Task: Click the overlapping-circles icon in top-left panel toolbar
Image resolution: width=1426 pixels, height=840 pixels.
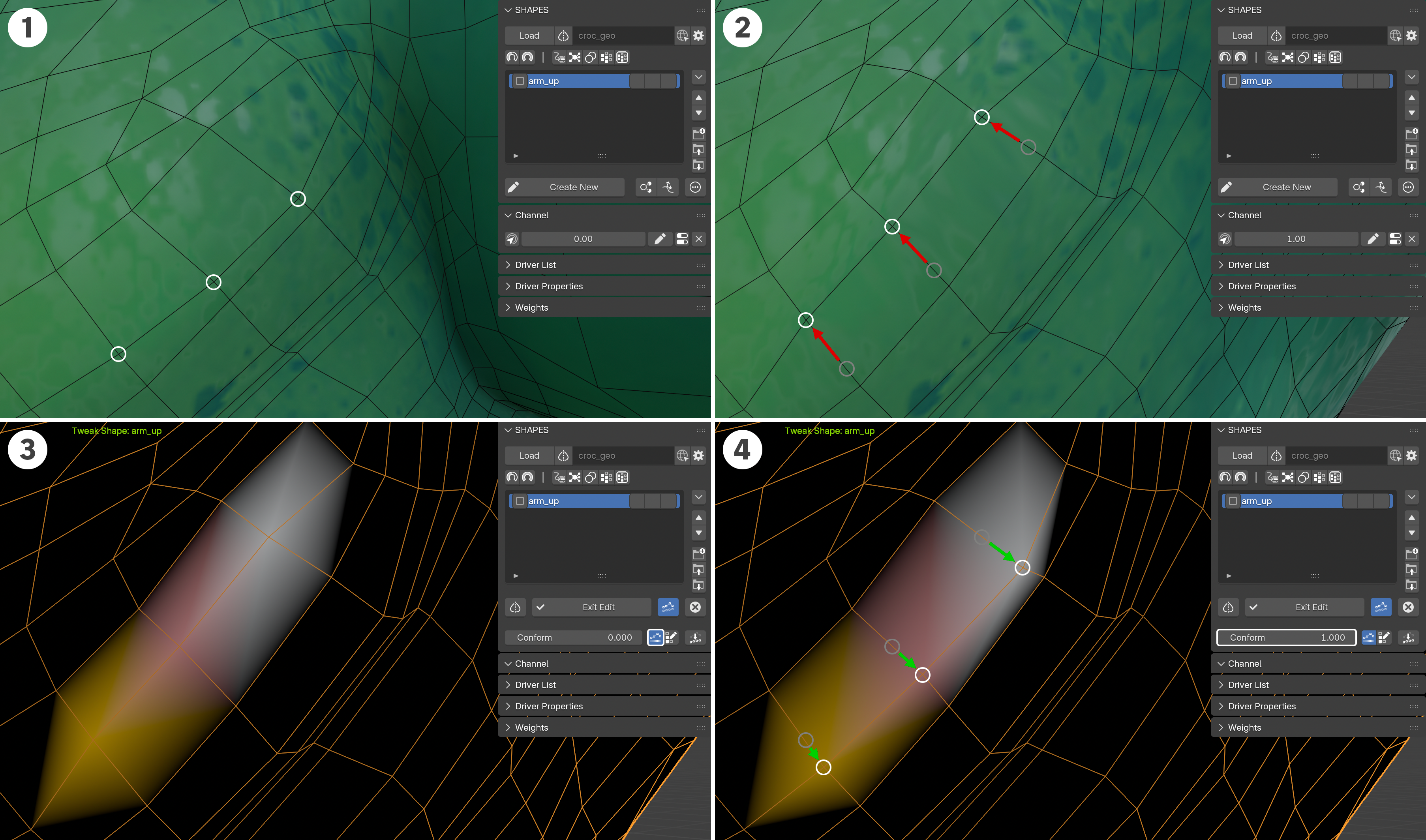Action: point(591,57)
